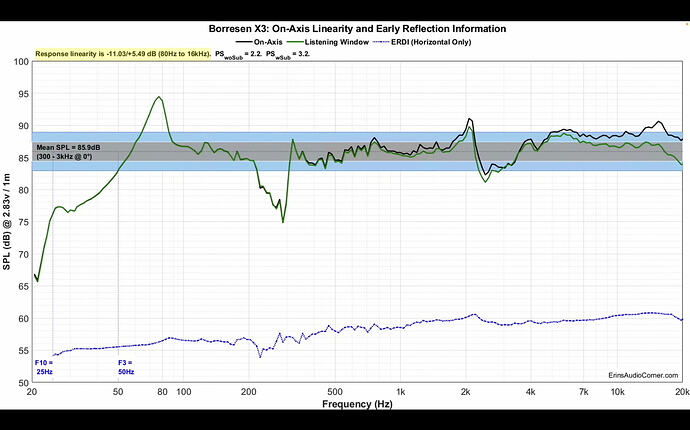Click the SPL (dB) @ 2.83v / 1m axis title
The image size is (690, 430).
tap(7, 222)
